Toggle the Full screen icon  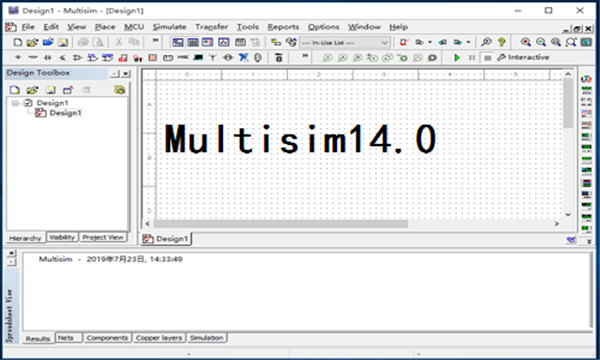(586, 42)
